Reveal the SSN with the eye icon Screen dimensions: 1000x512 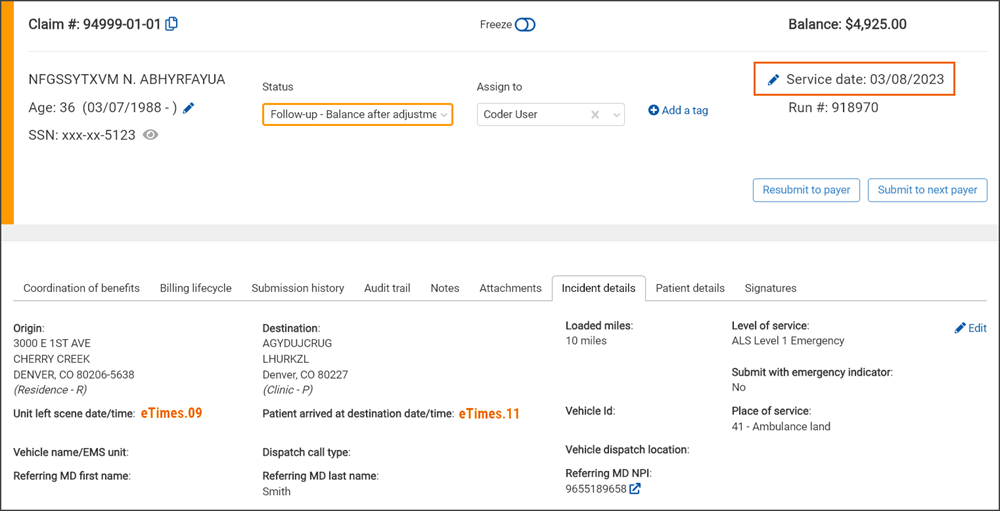click(150, 135)
